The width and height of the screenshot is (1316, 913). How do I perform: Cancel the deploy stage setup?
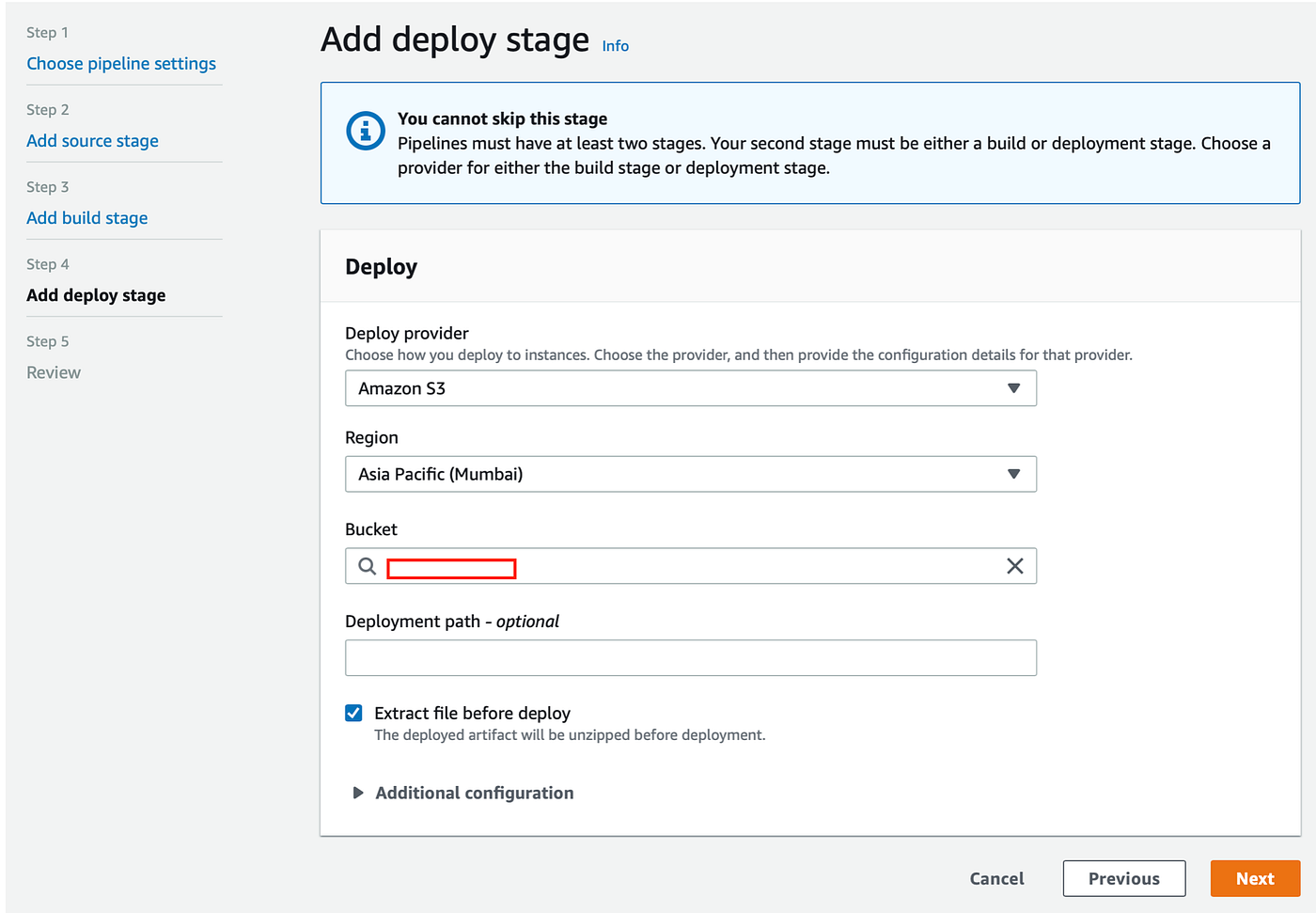tap(996, 877)
